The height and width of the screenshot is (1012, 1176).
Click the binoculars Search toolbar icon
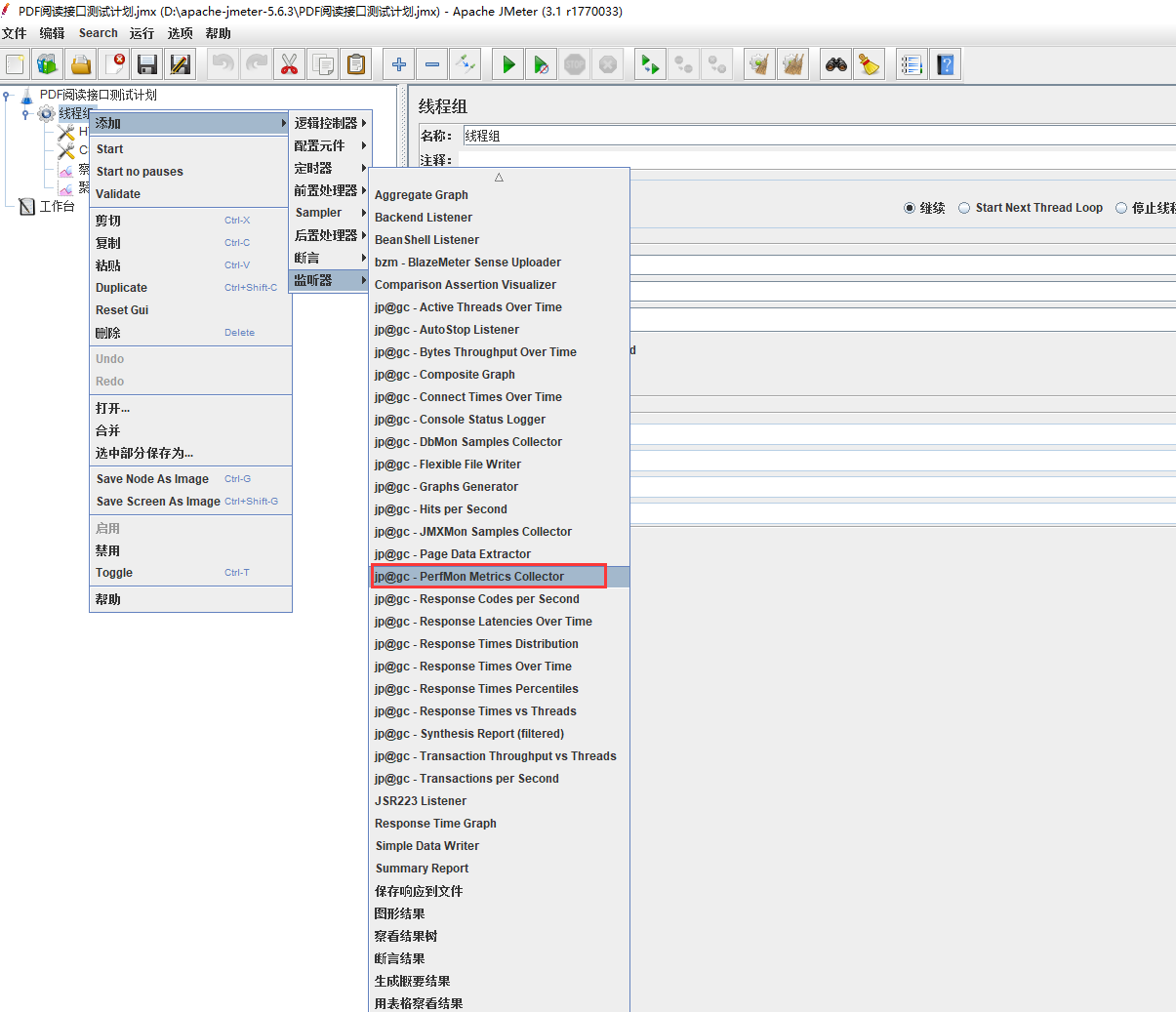click(x=836, y=64)
